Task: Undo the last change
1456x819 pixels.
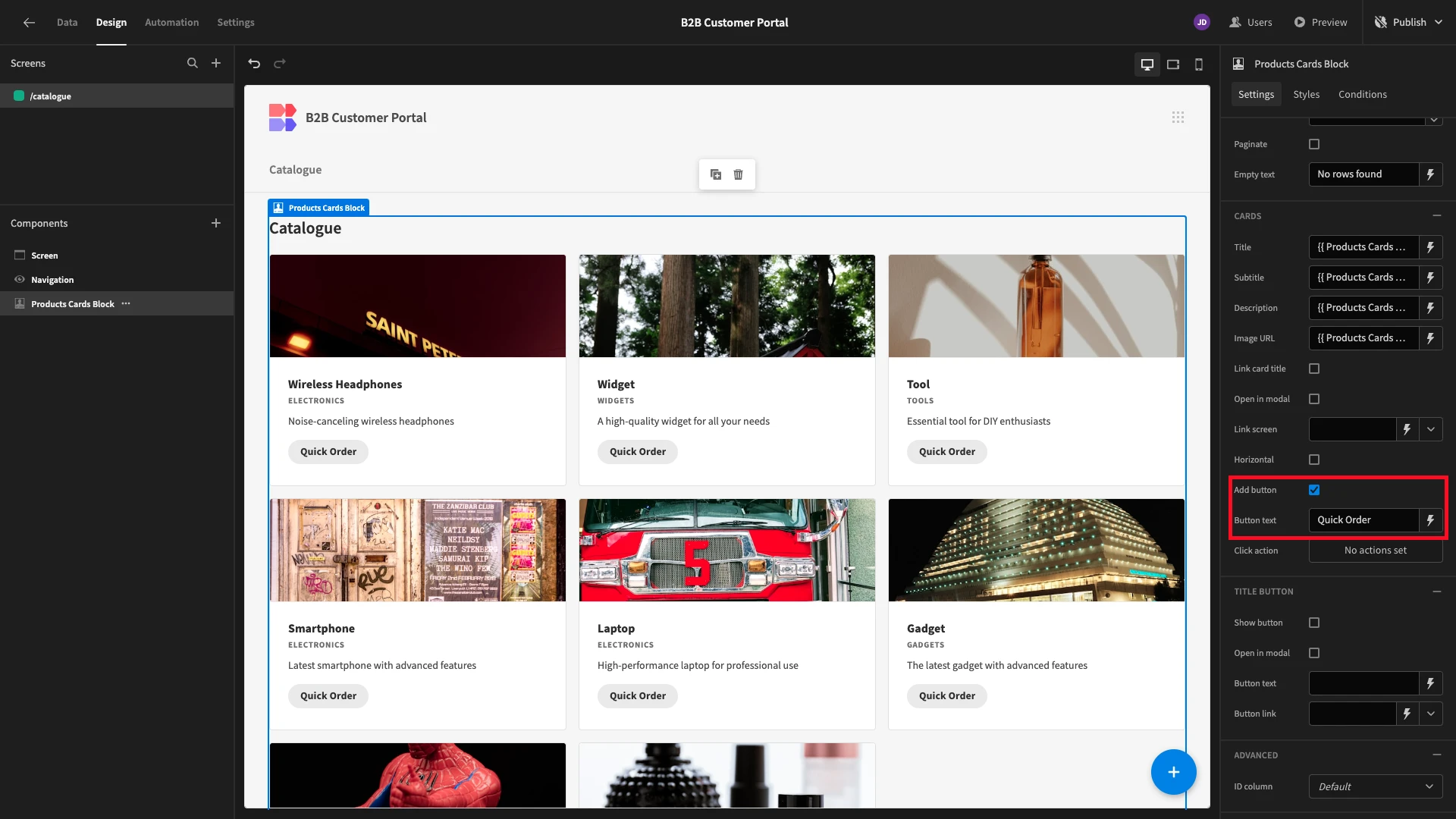Action: [x=254, y=64]
